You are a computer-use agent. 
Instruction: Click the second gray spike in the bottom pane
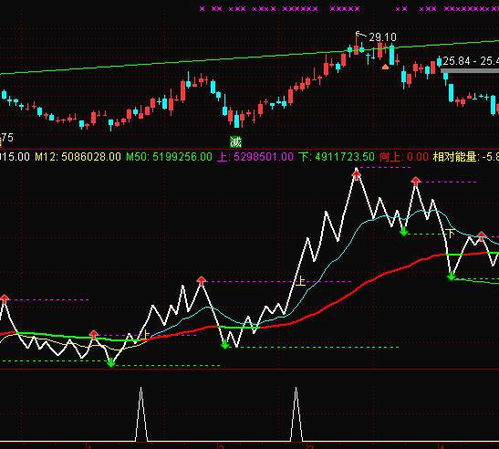[296, 414]
